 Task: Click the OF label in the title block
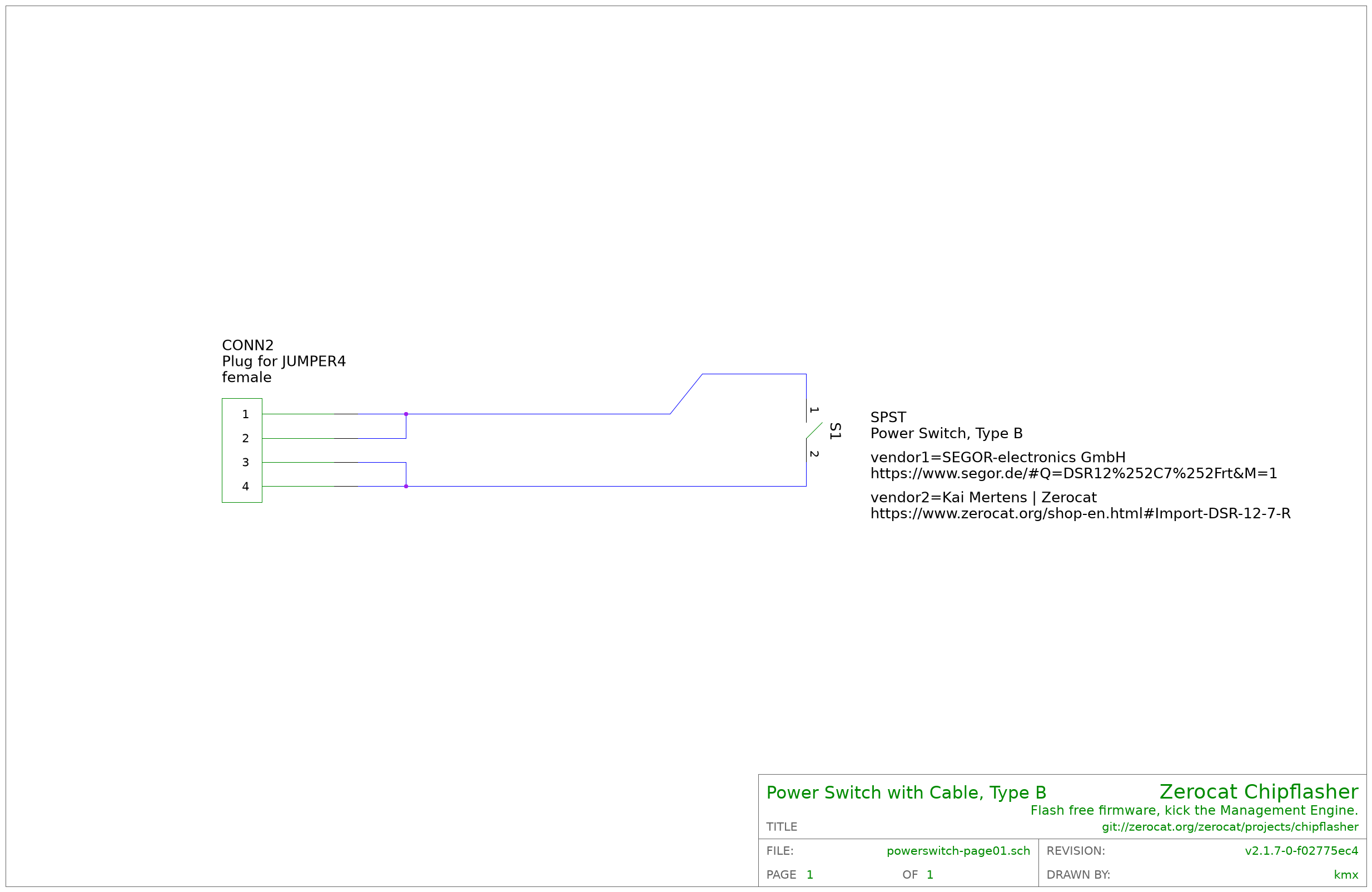pos(909,875)
